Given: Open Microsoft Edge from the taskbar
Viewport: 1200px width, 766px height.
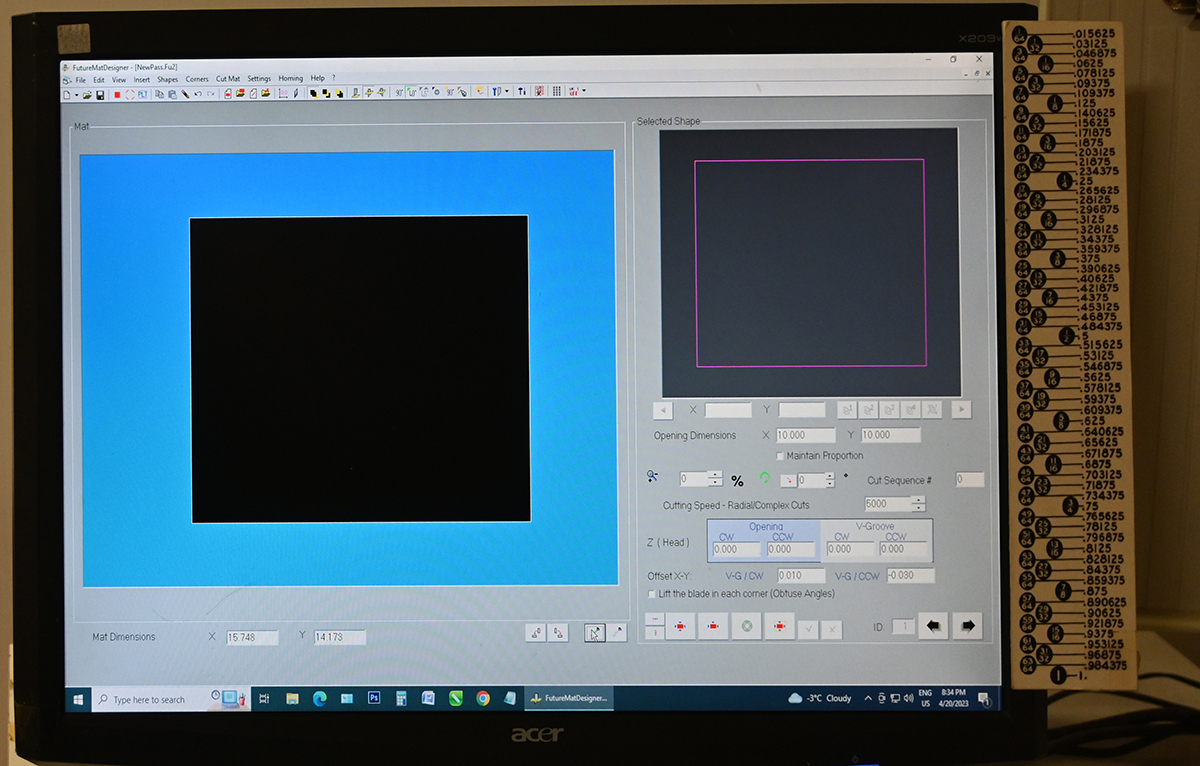Looking at the screenshot, I should (320, 698).
